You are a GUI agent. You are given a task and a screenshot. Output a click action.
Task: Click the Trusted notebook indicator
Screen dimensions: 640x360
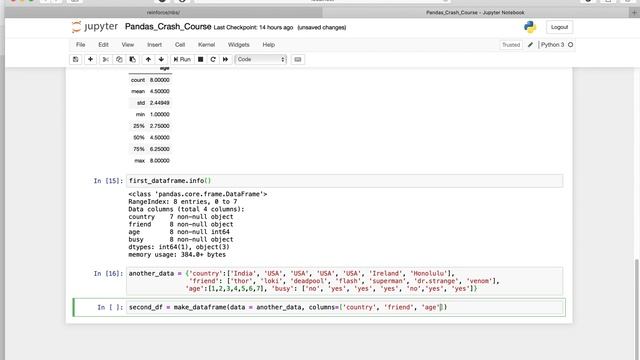click(x=511, y=44)
